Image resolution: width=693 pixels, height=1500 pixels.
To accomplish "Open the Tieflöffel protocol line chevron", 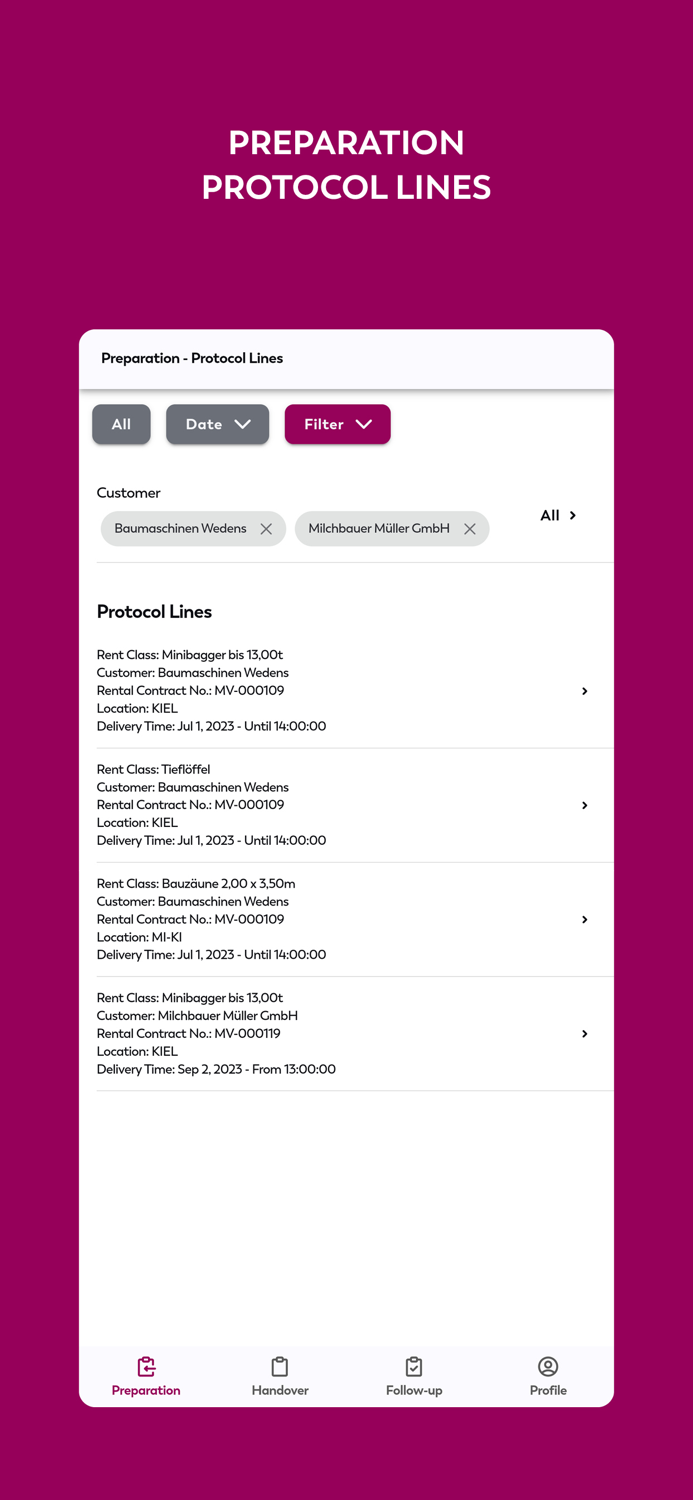I will (x=584, y=805).
